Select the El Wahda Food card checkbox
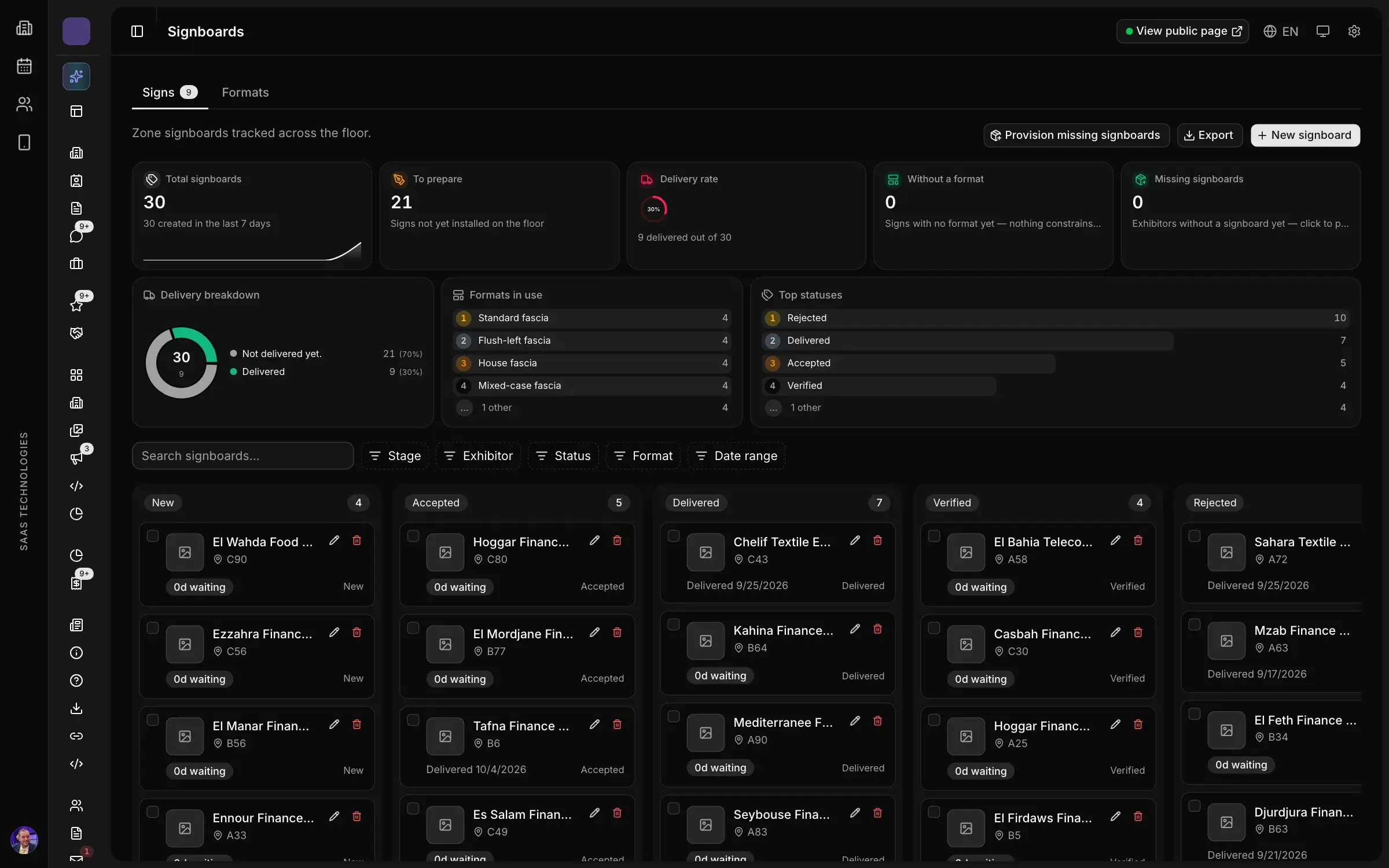The height and width of the screenshot is (868, 1389). click(153, 536)
